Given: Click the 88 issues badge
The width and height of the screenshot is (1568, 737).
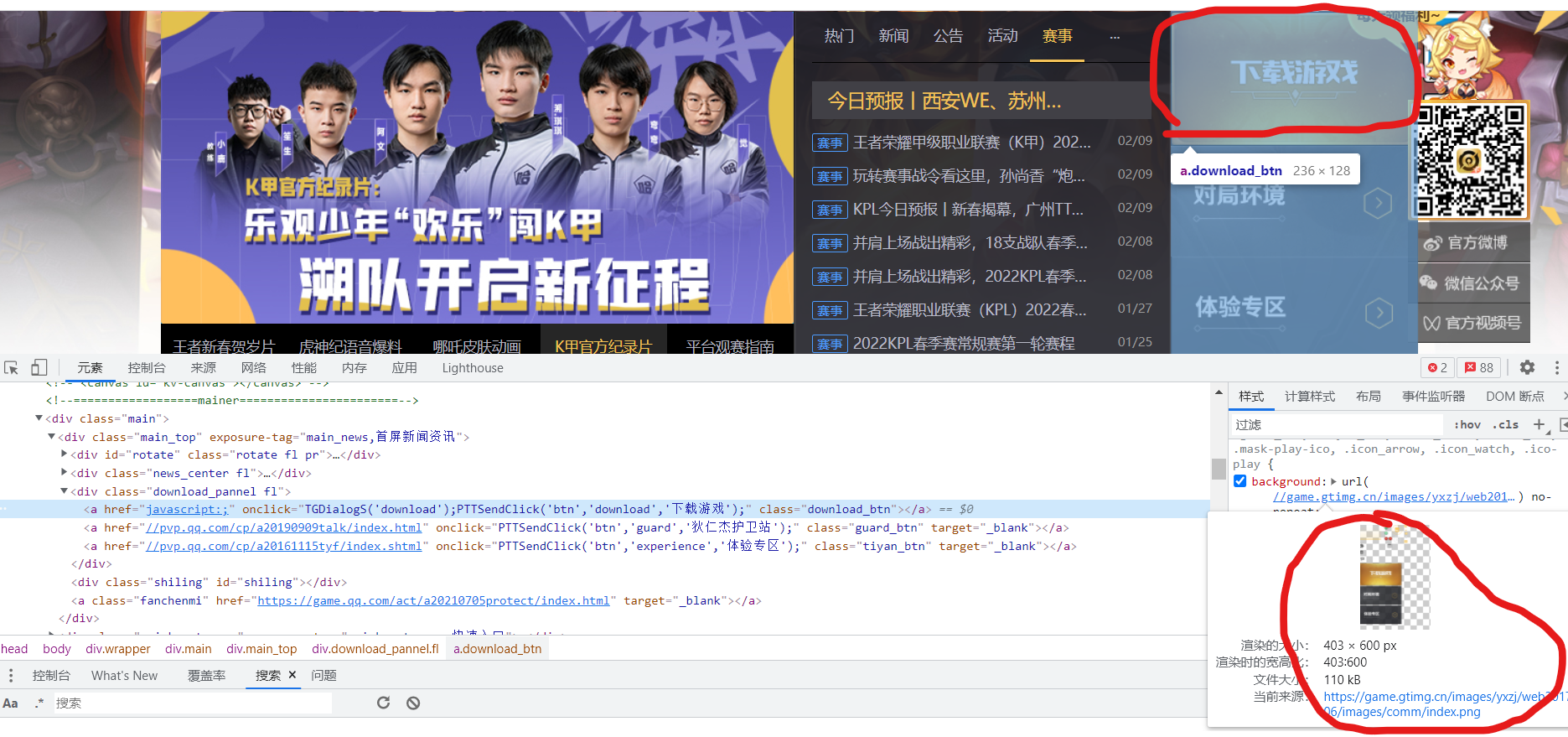Looking at the screenshot, I should [x=1480, y=367].
